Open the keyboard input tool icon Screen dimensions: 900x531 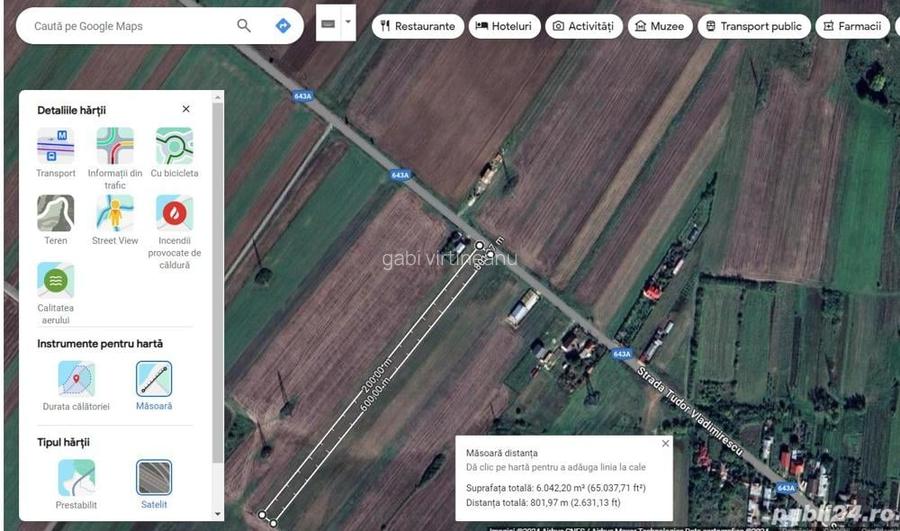click(x=328, y=24)
